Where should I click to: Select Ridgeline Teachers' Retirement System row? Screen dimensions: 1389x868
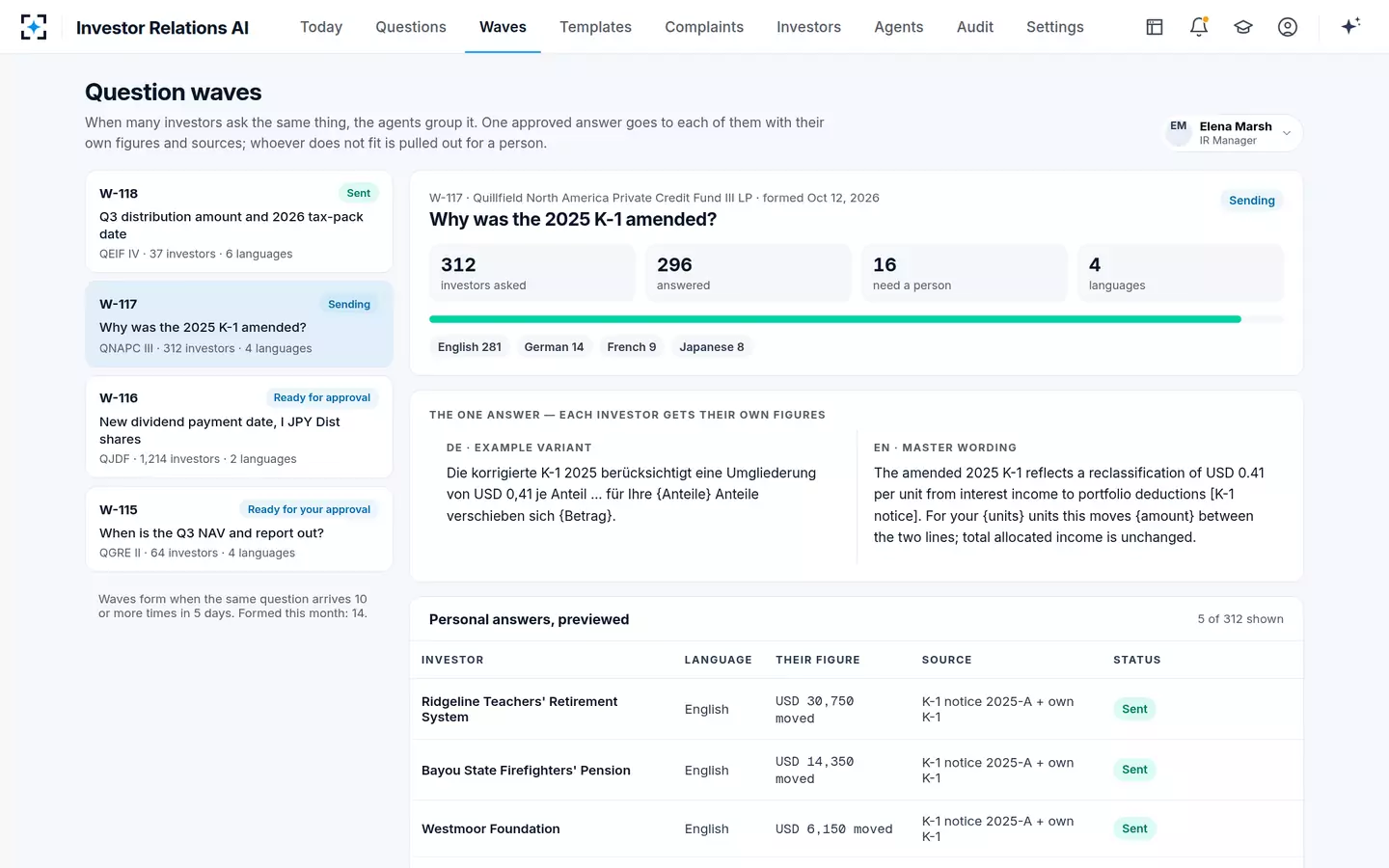(857, 709)
